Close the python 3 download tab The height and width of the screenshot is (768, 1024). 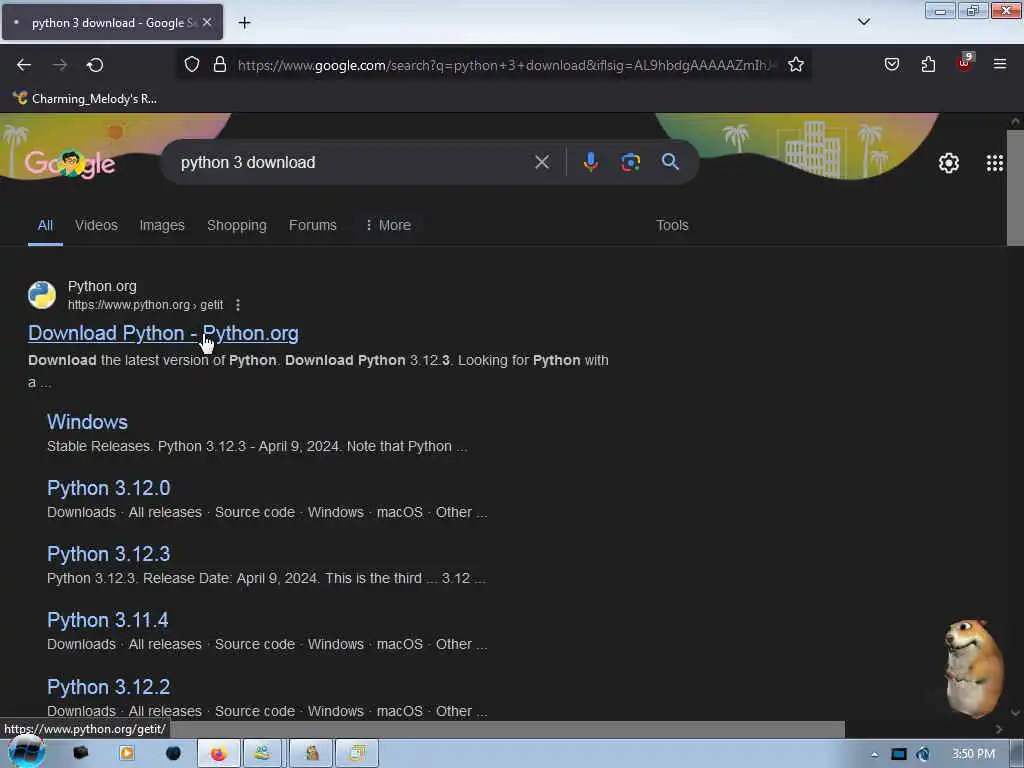(207, 22)
